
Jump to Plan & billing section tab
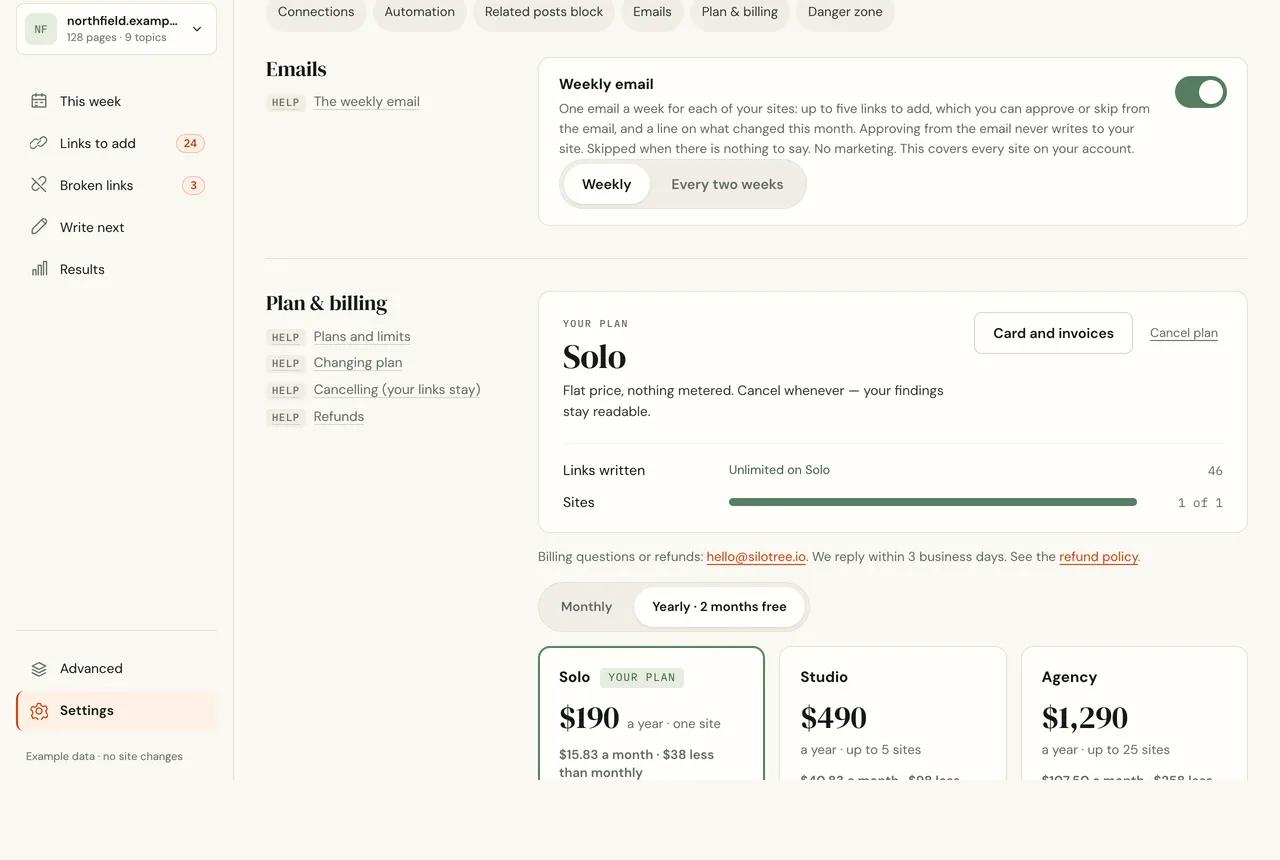click(740, 12)
